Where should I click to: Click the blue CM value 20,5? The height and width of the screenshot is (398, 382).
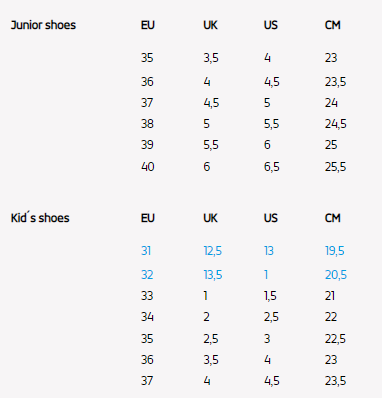[x=336, y=275]
